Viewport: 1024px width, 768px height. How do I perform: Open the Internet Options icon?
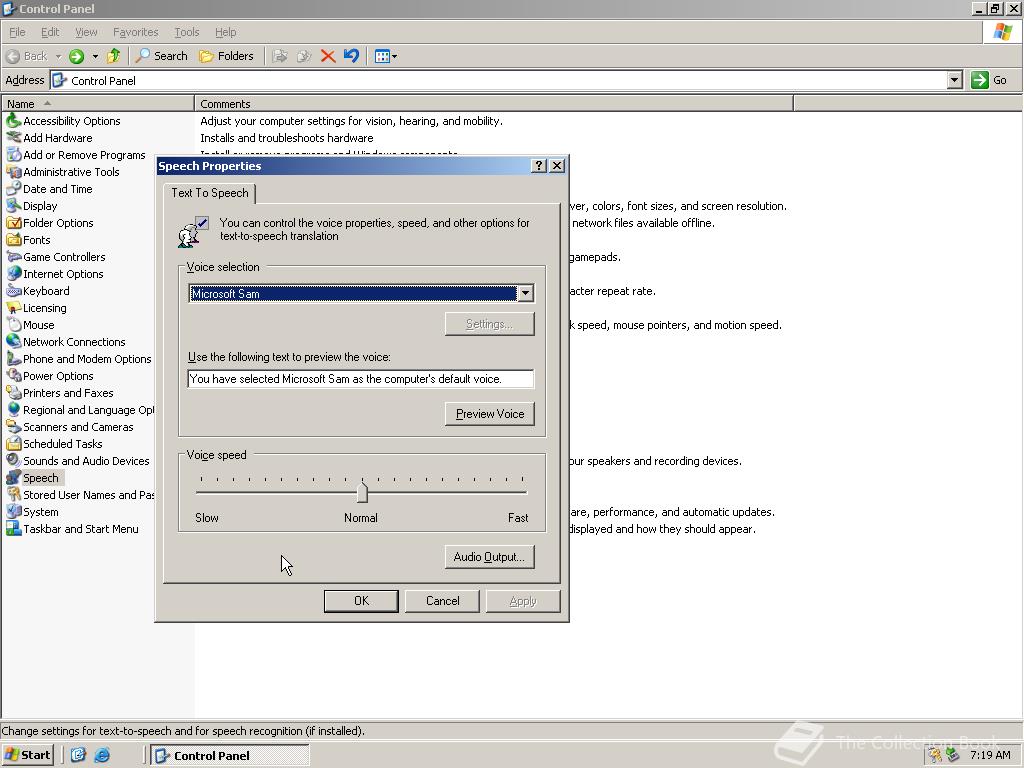[x=14, y=274]
